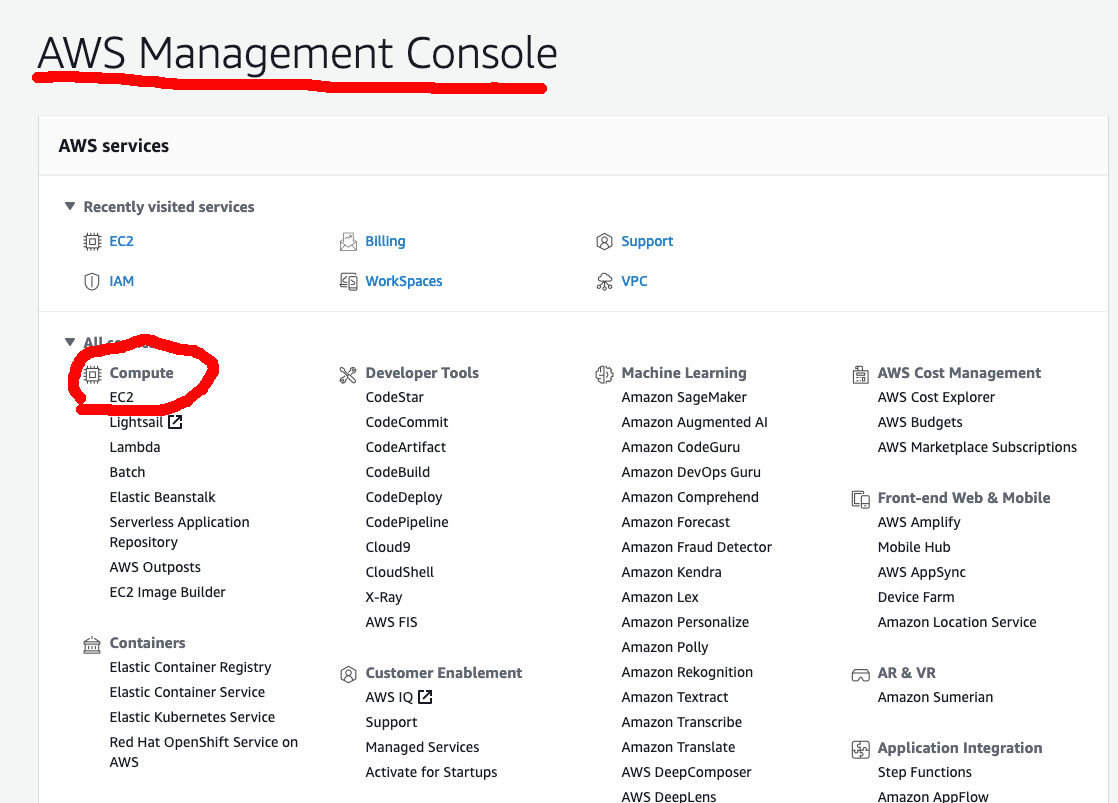The height and width of the screenshot is (803, 1118).
Task: Click the IAM shield icon
Action: point(92,281)
